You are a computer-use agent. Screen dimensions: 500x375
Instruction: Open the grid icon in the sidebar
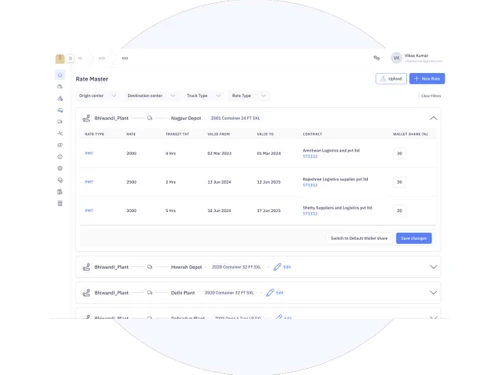tap(60, 203)
